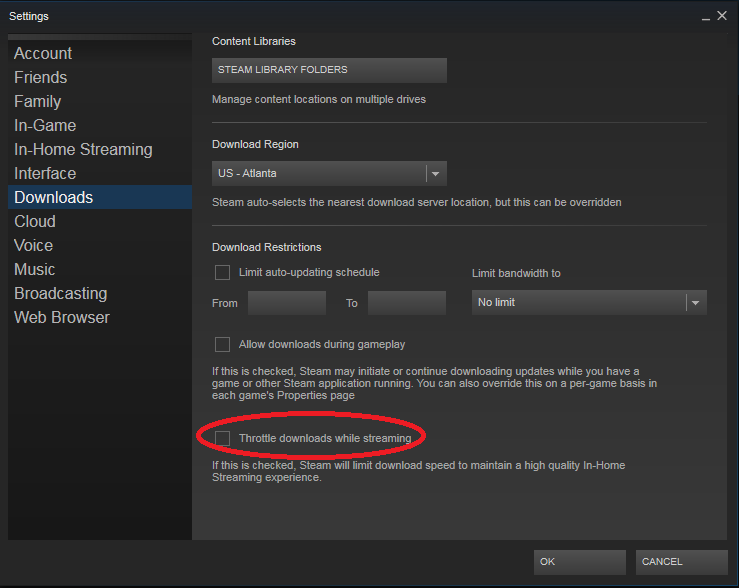Click the Download Region arrow icon
Screen dimensions: 739x588
[x=435, y=174]
